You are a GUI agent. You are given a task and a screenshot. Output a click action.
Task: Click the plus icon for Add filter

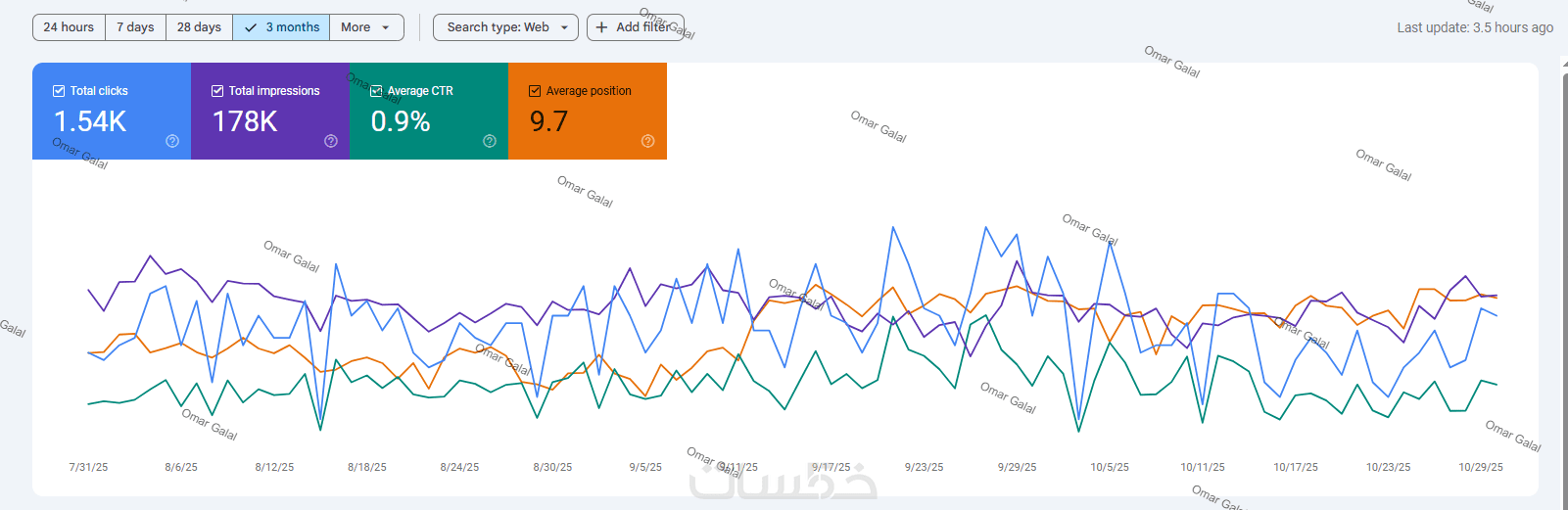[601, 27]
